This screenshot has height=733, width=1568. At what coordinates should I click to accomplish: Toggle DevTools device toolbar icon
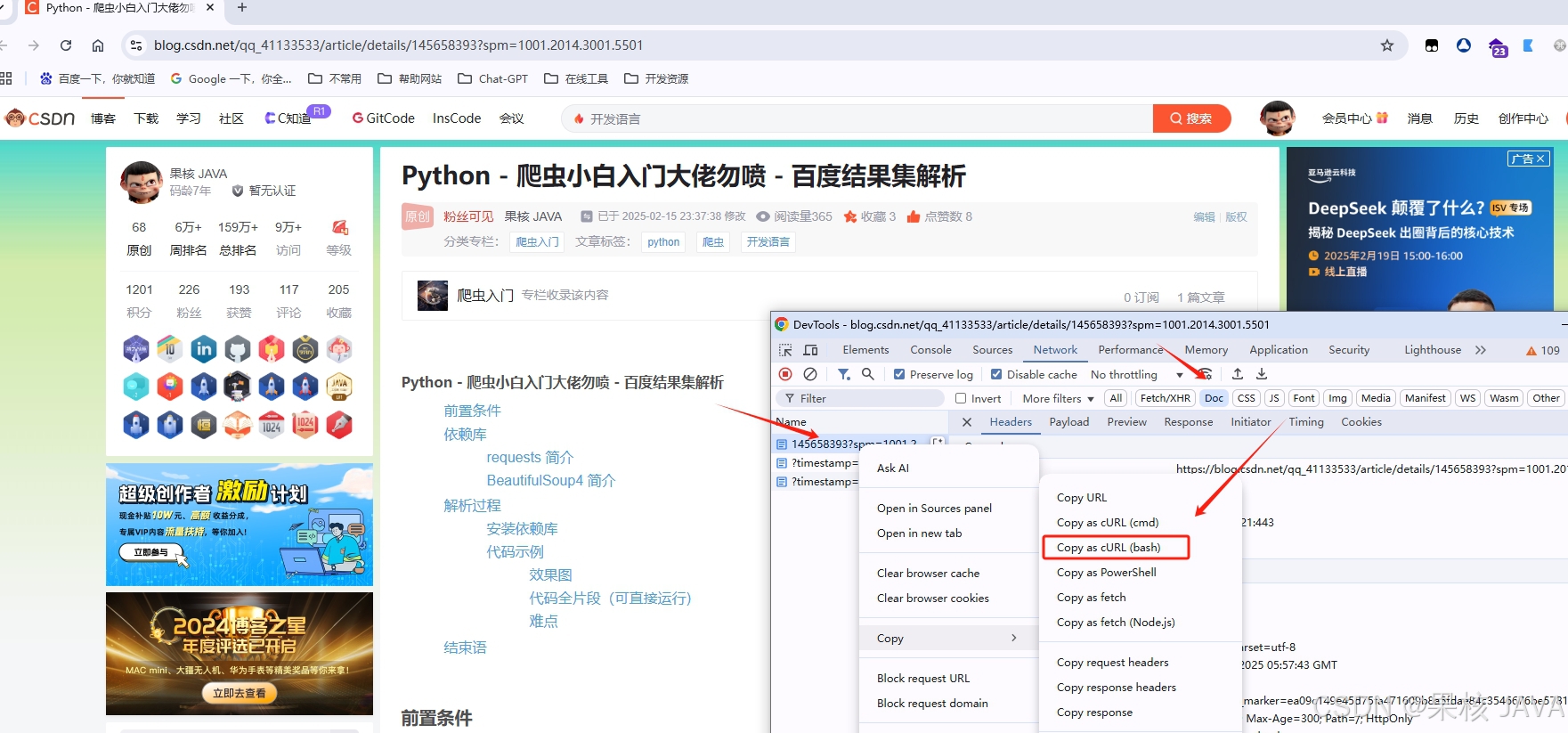(x=810, y=350)
